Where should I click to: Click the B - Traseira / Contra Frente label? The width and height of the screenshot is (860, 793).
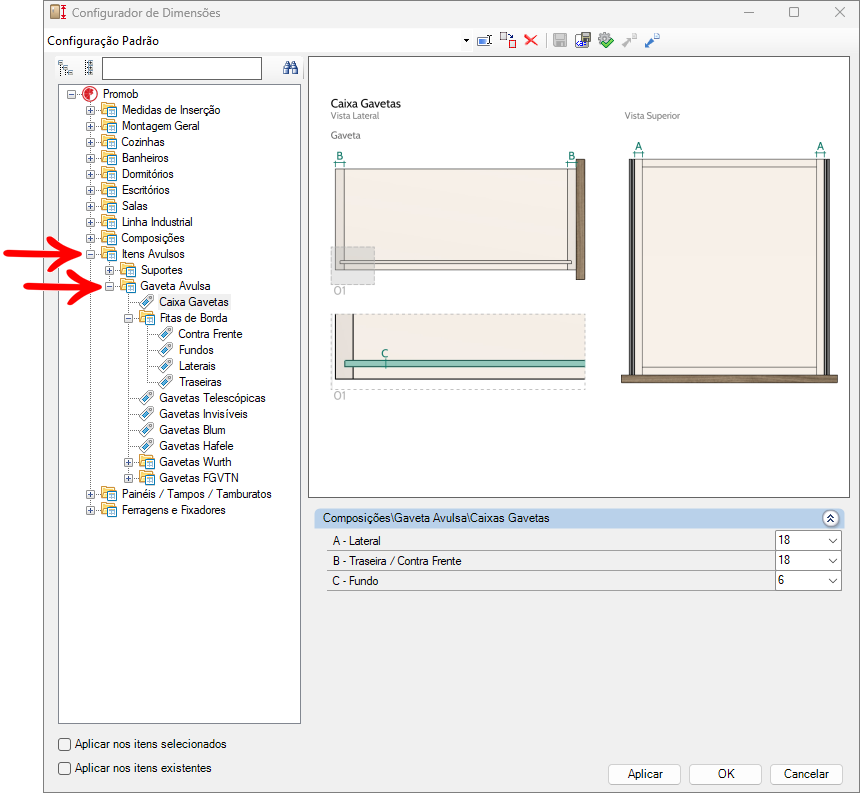coord(397,561)
